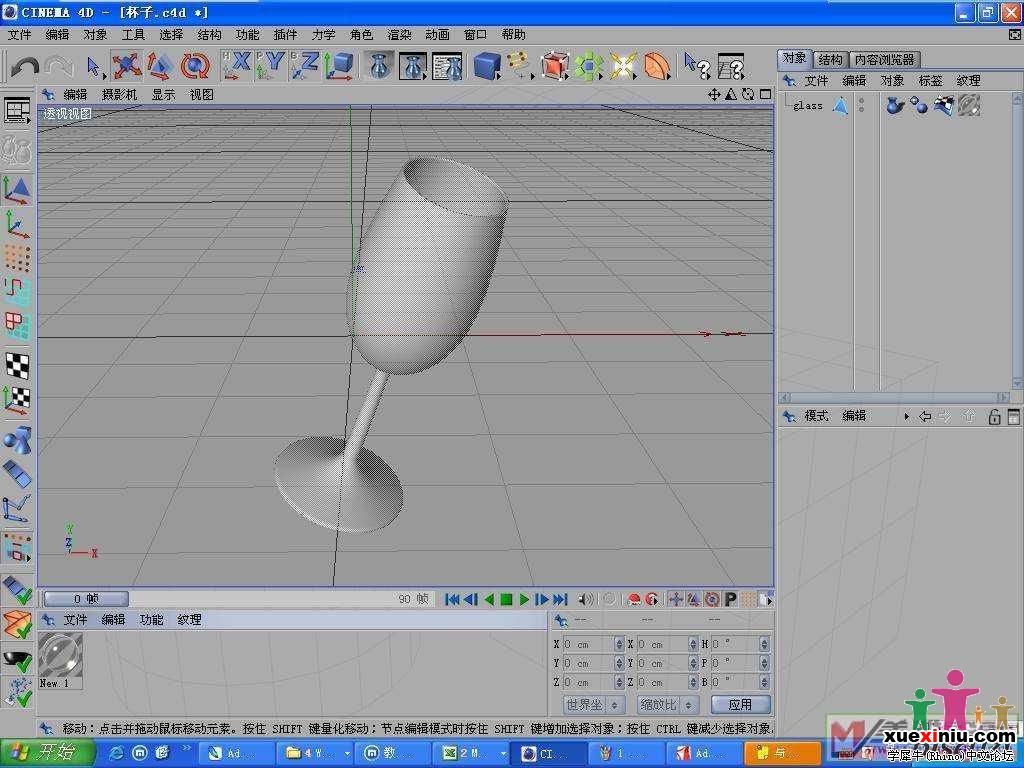Image resolution: width=1024 pixels, height=768 pixels.
Task: Click the Redo arrow in the toolbar
Action: point(59,67)
